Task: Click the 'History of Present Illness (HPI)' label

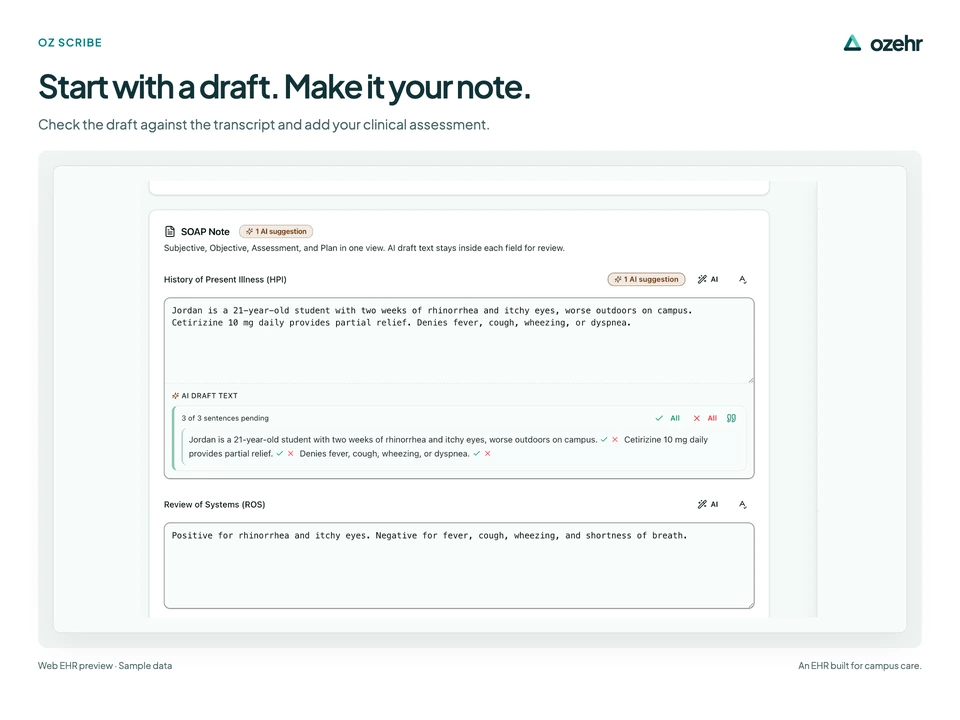Action: (225, 279)
